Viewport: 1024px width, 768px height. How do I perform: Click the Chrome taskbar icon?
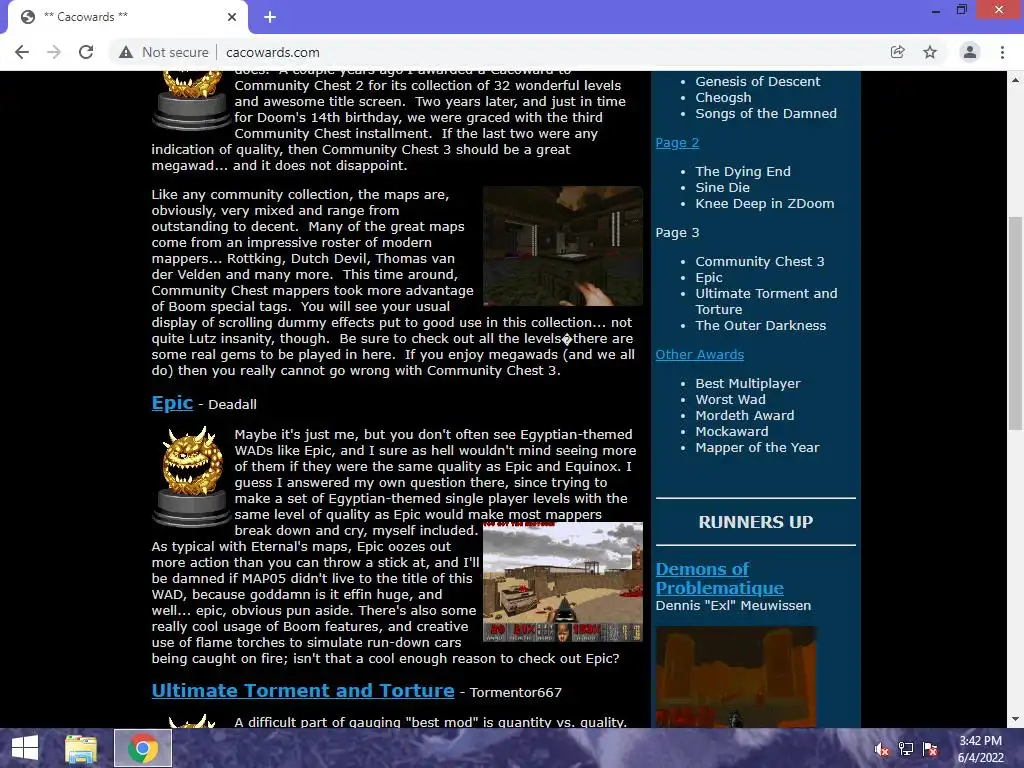143,748
